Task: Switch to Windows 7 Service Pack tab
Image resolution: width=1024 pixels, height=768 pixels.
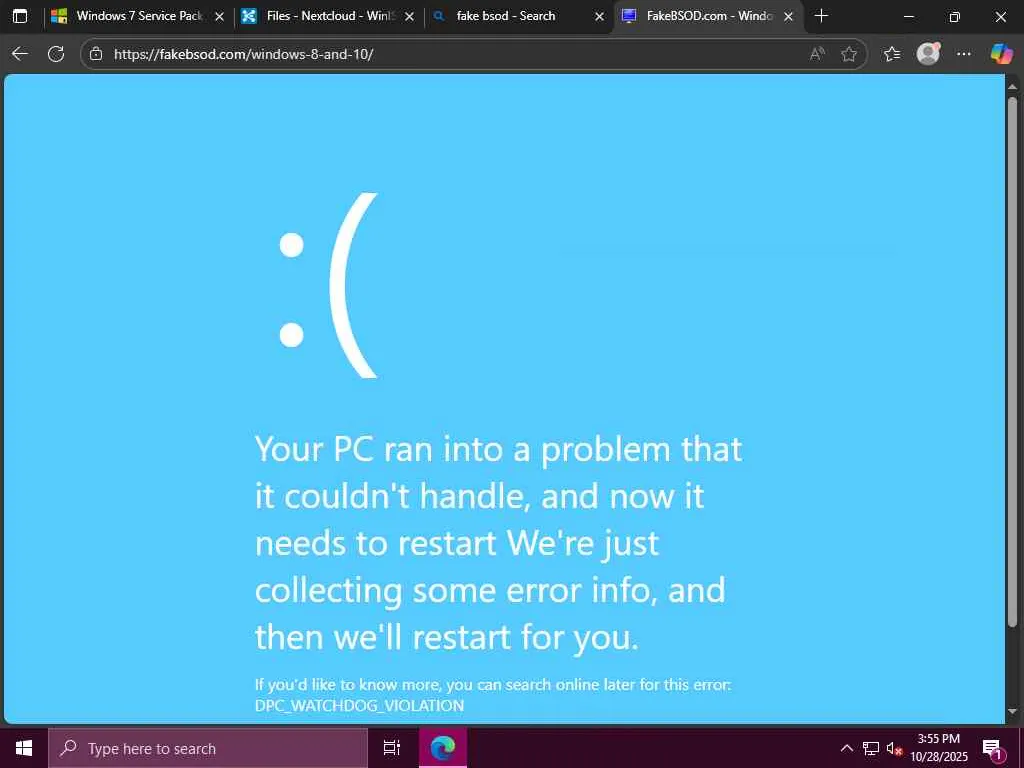Action: click(138, 16)
